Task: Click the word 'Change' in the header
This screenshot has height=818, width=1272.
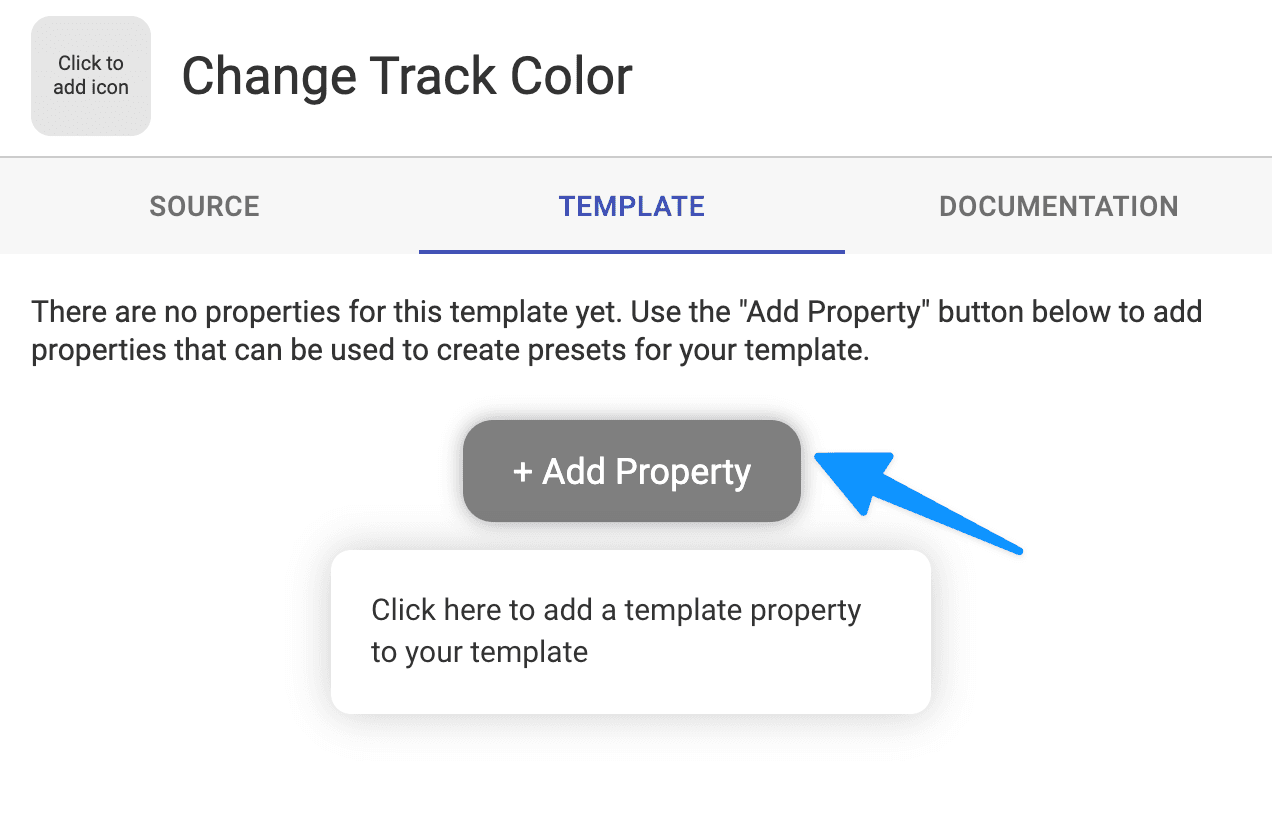Action: coord(268,78)
